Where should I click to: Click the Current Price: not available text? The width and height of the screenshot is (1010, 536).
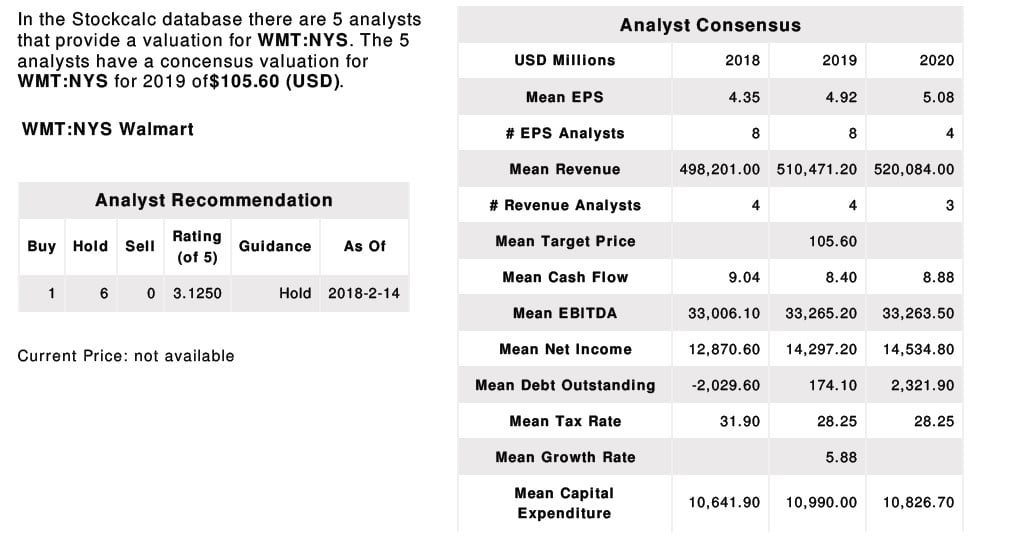[x=126, y=356]
